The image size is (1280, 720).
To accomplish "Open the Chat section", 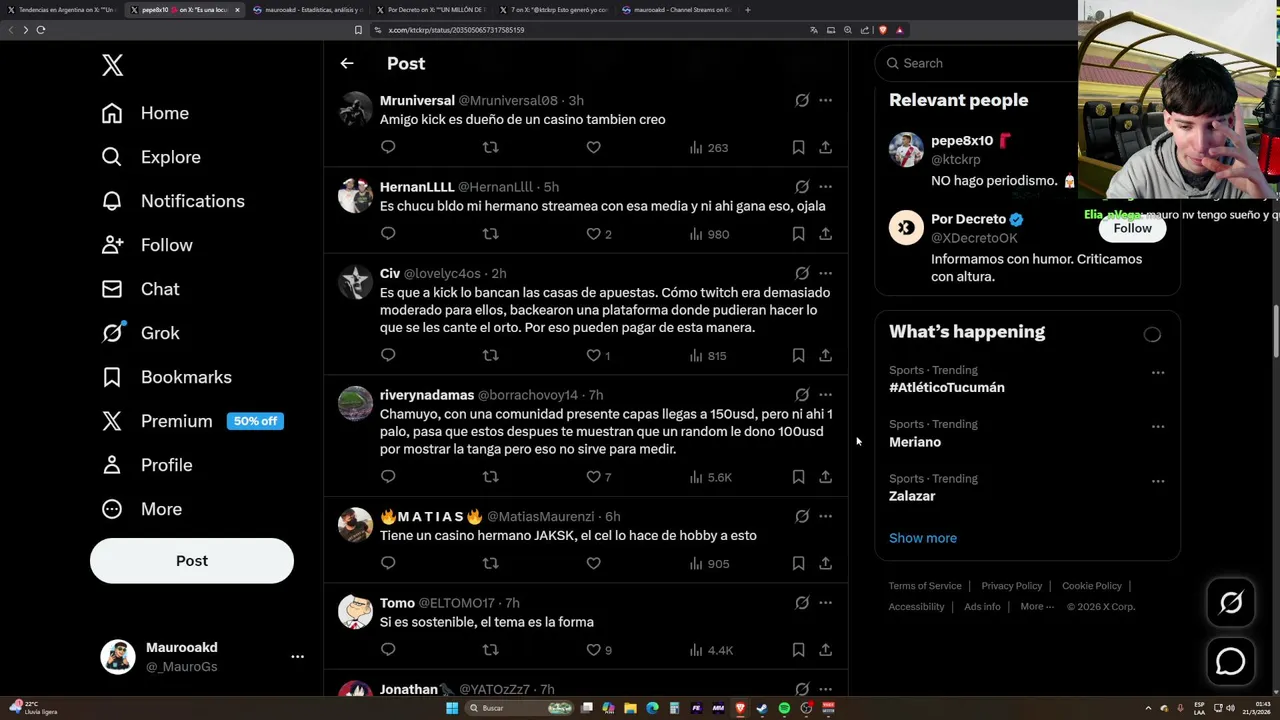I will click(x=140, y=289).
